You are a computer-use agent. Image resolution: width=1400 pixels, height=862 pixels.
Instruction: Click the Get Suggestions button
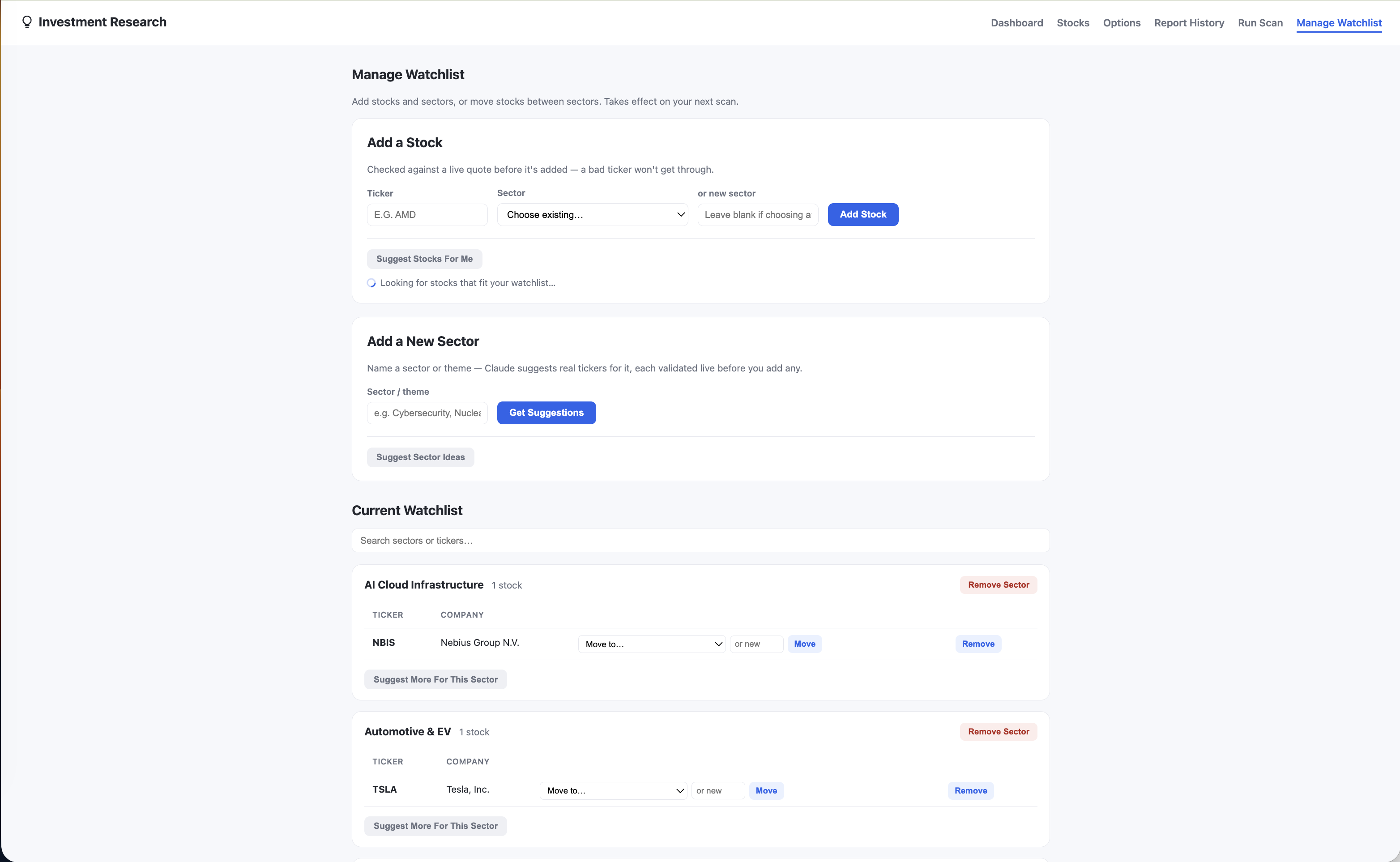[546, 413]
